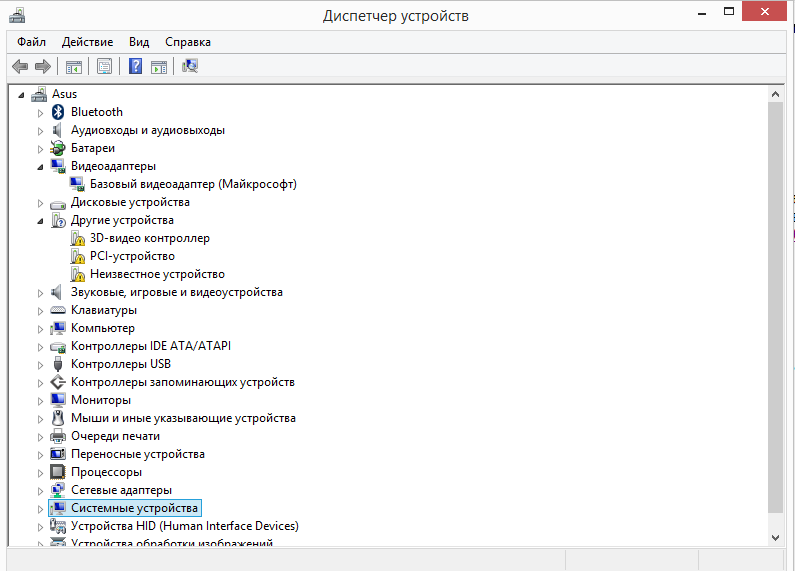Open the Вид menu
Viewport: 795px width, 571px height.
click(139, 42)
